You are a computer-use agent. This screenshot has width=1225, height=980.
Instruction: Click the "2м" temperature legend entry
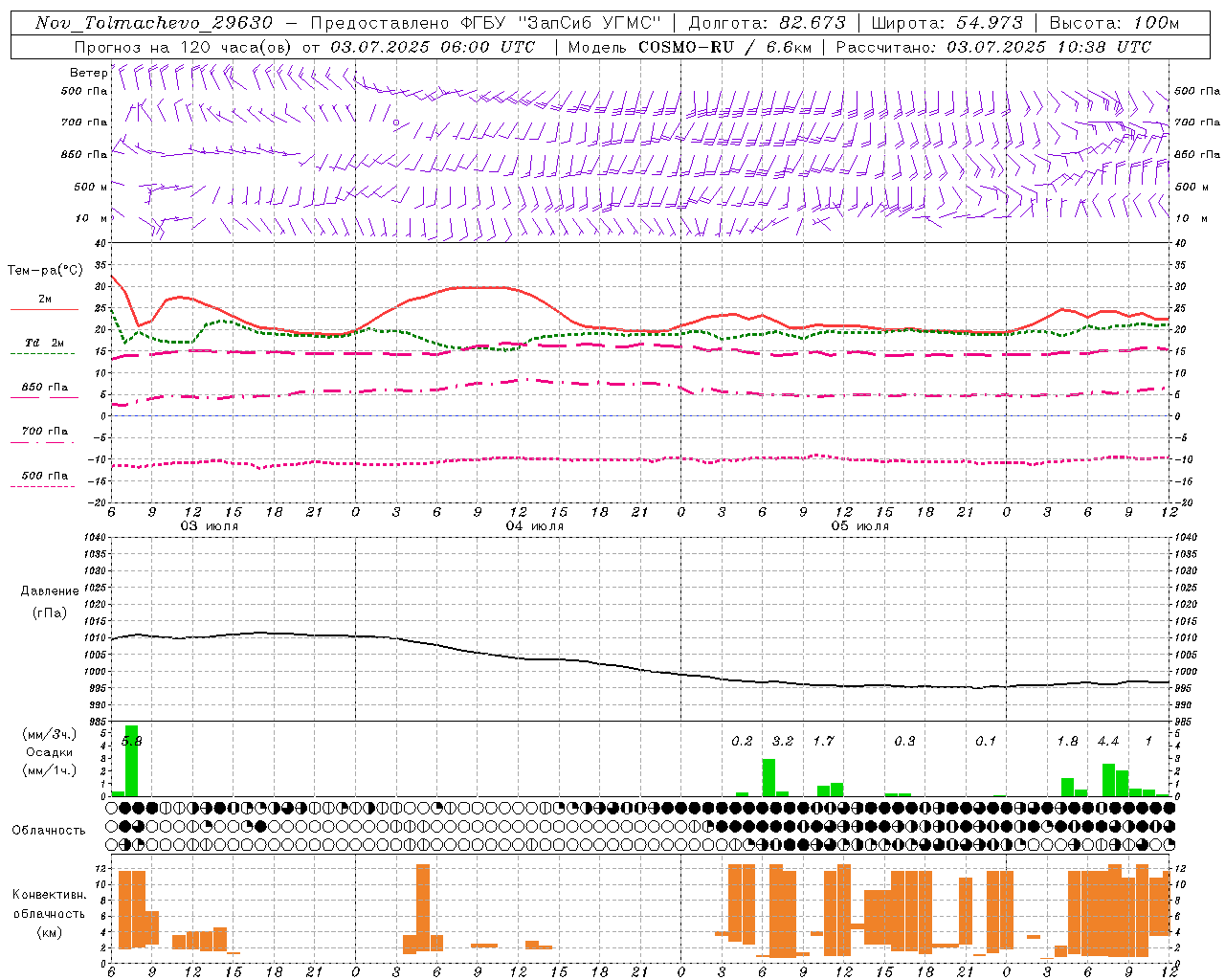coord(45,299)
